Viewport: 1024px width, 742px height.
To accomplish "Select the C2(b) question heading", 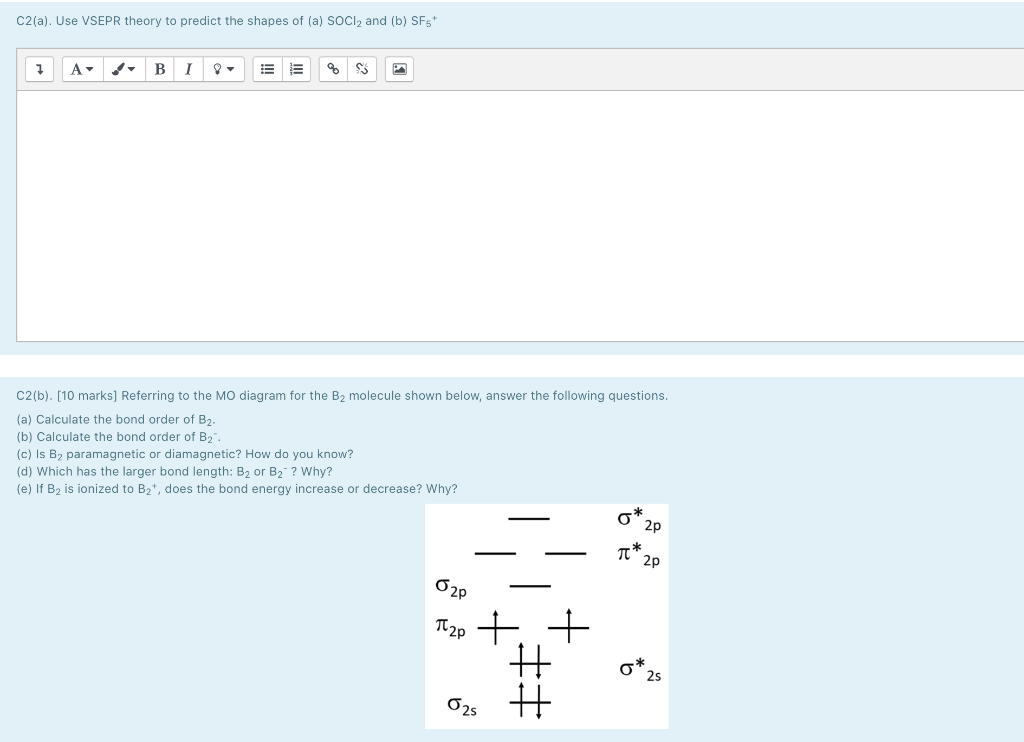I will coord(343,395).
